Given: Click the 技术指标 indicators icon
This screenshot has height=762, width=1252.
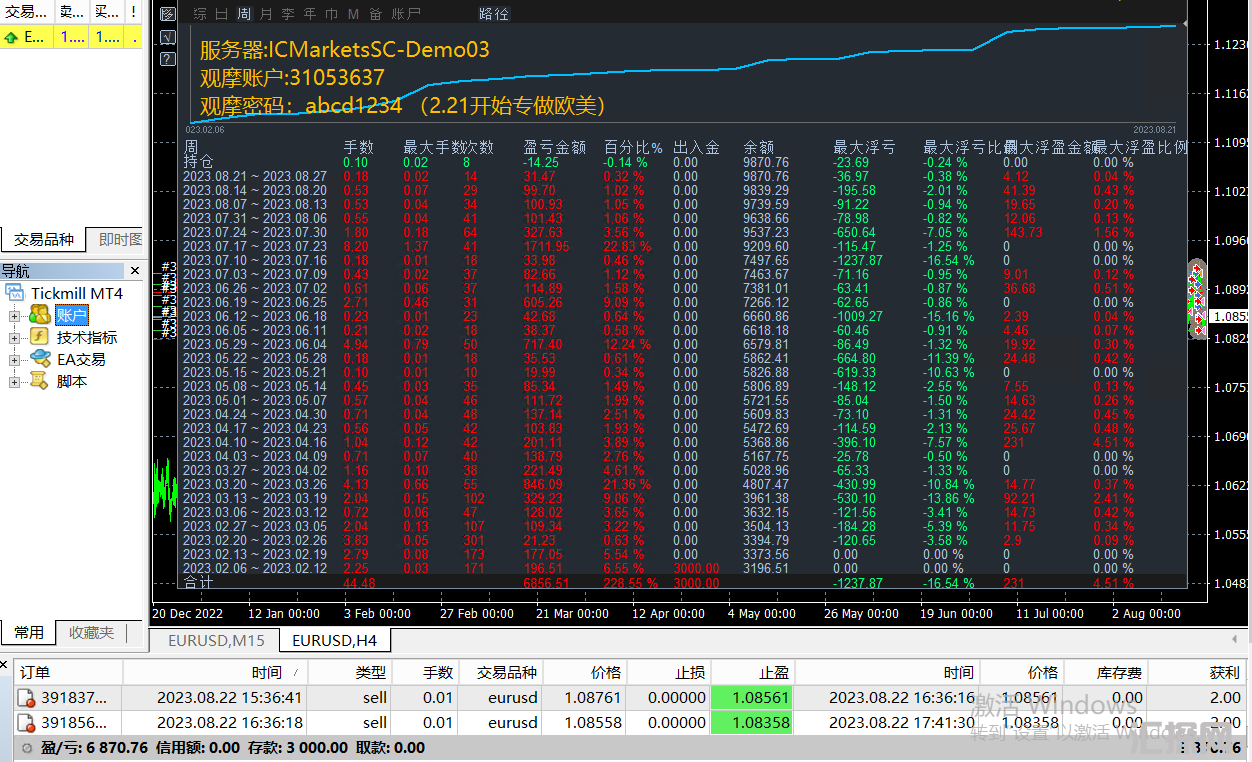Looking at the screenshot, I should coord(40,338).
